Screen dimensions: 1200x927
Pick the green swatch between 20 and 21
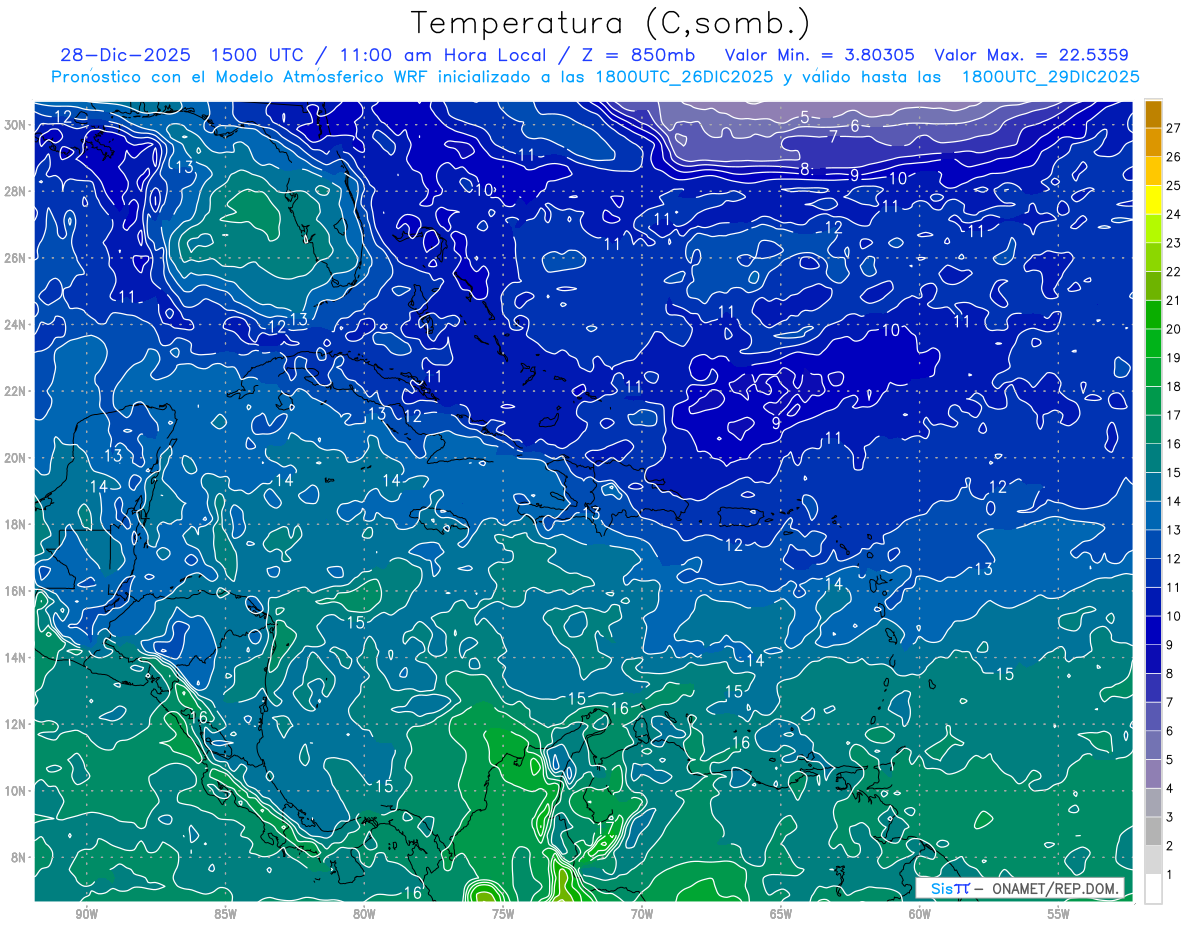pyautogui.click(x=1153, y=315)
